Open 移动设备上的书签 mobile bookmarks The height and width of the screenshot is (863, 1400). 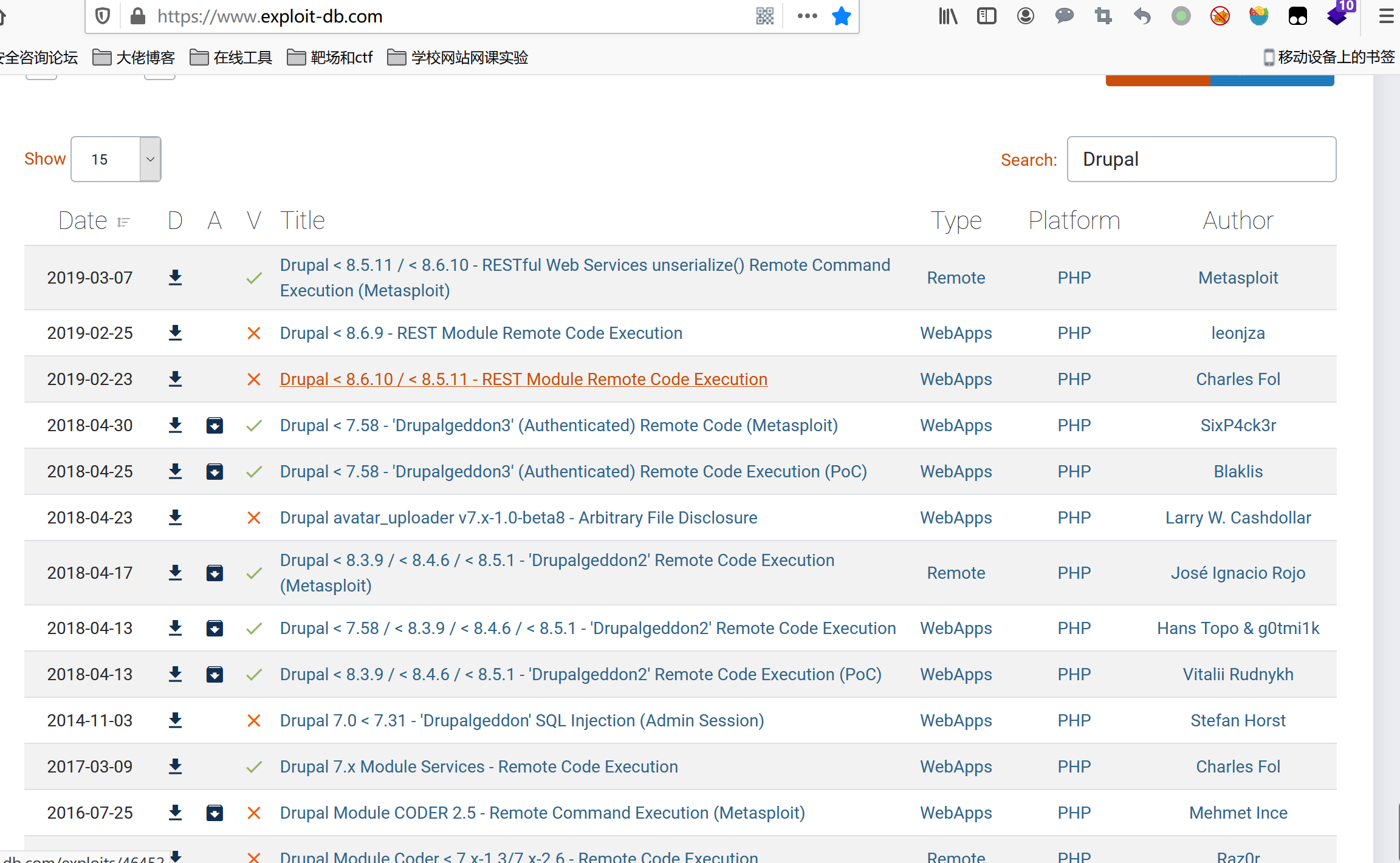(1329, 57)
